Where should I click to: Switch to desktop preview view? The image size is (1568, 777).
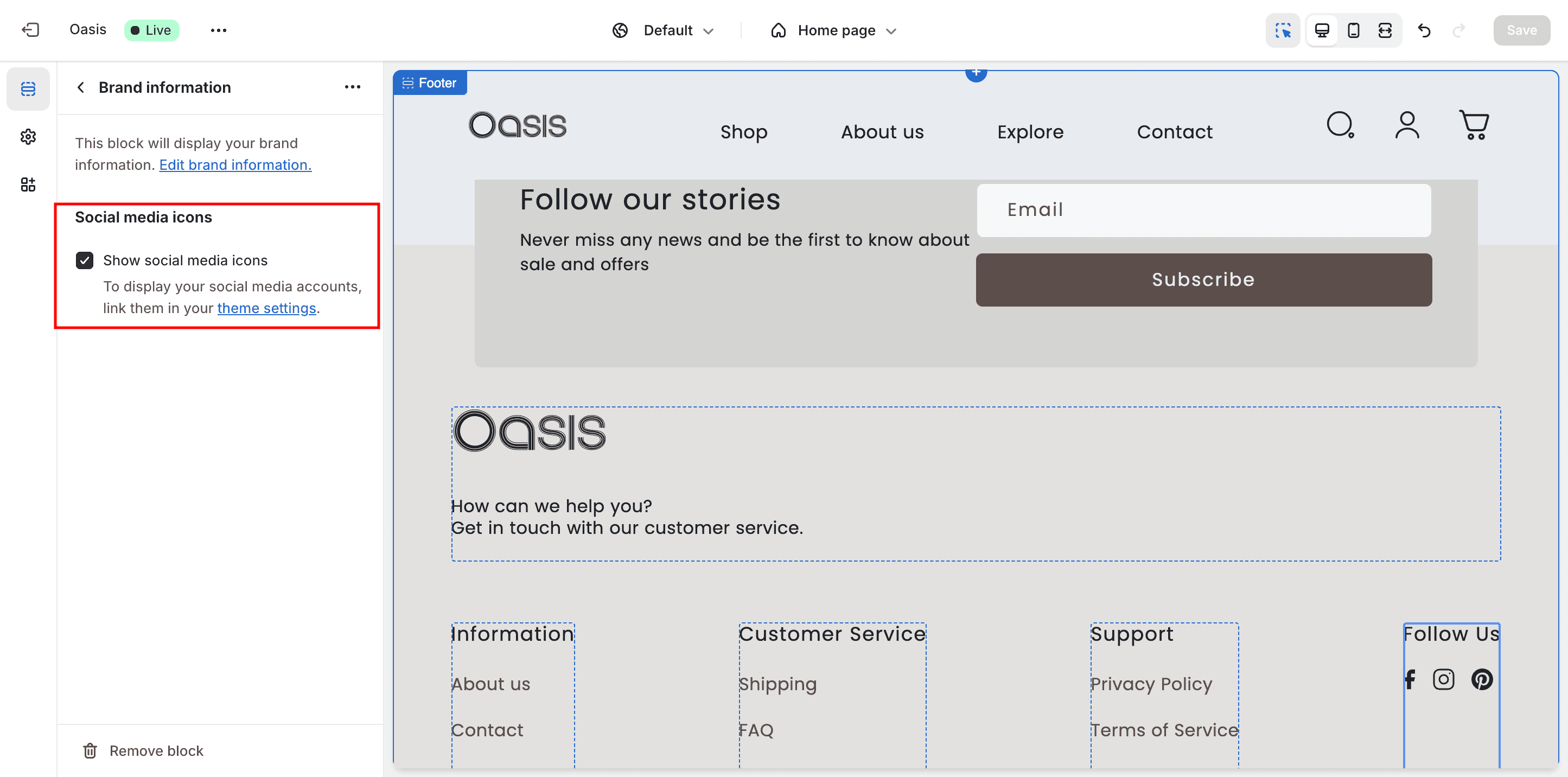coord(1322,30)
